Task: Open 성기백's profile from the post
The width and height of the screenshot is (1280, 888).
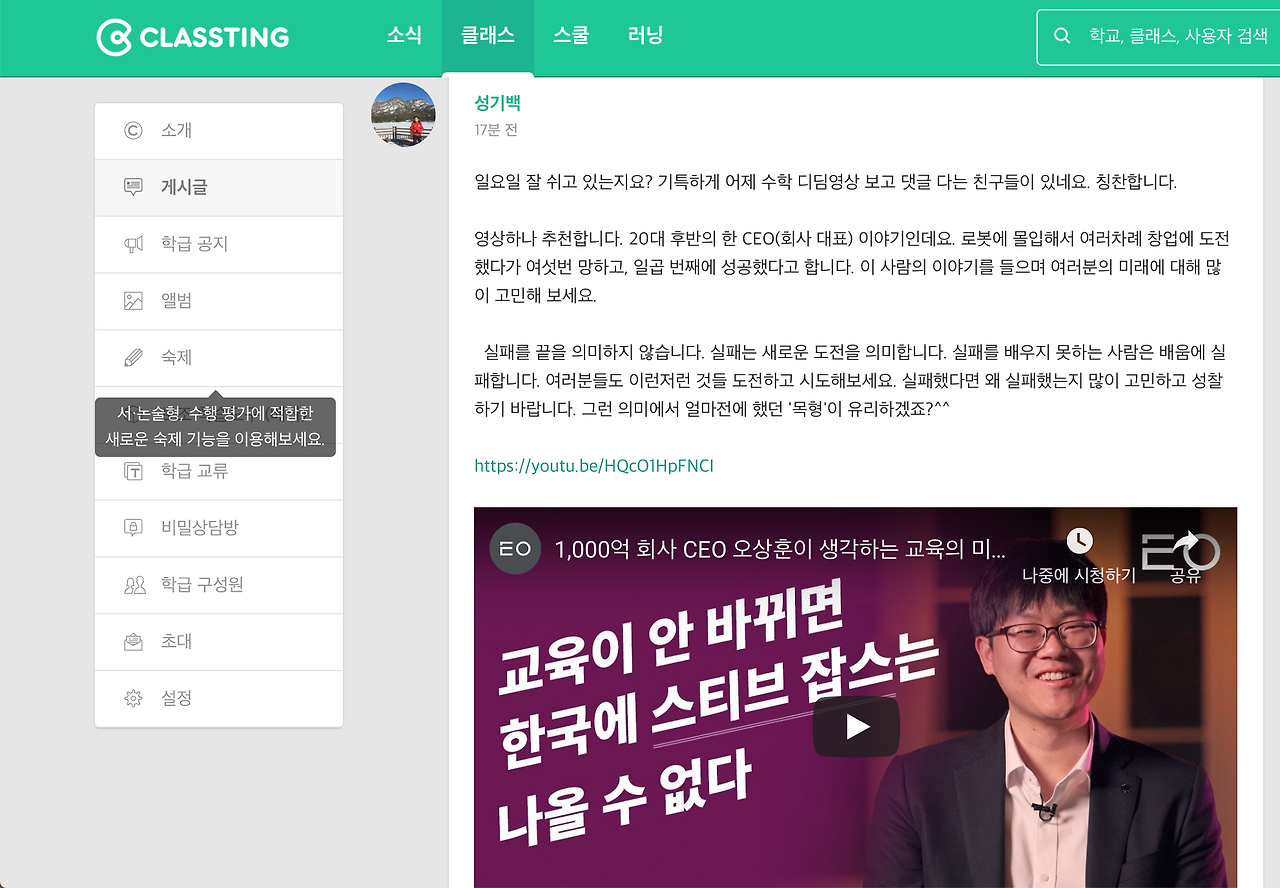Action: (497, 102)
